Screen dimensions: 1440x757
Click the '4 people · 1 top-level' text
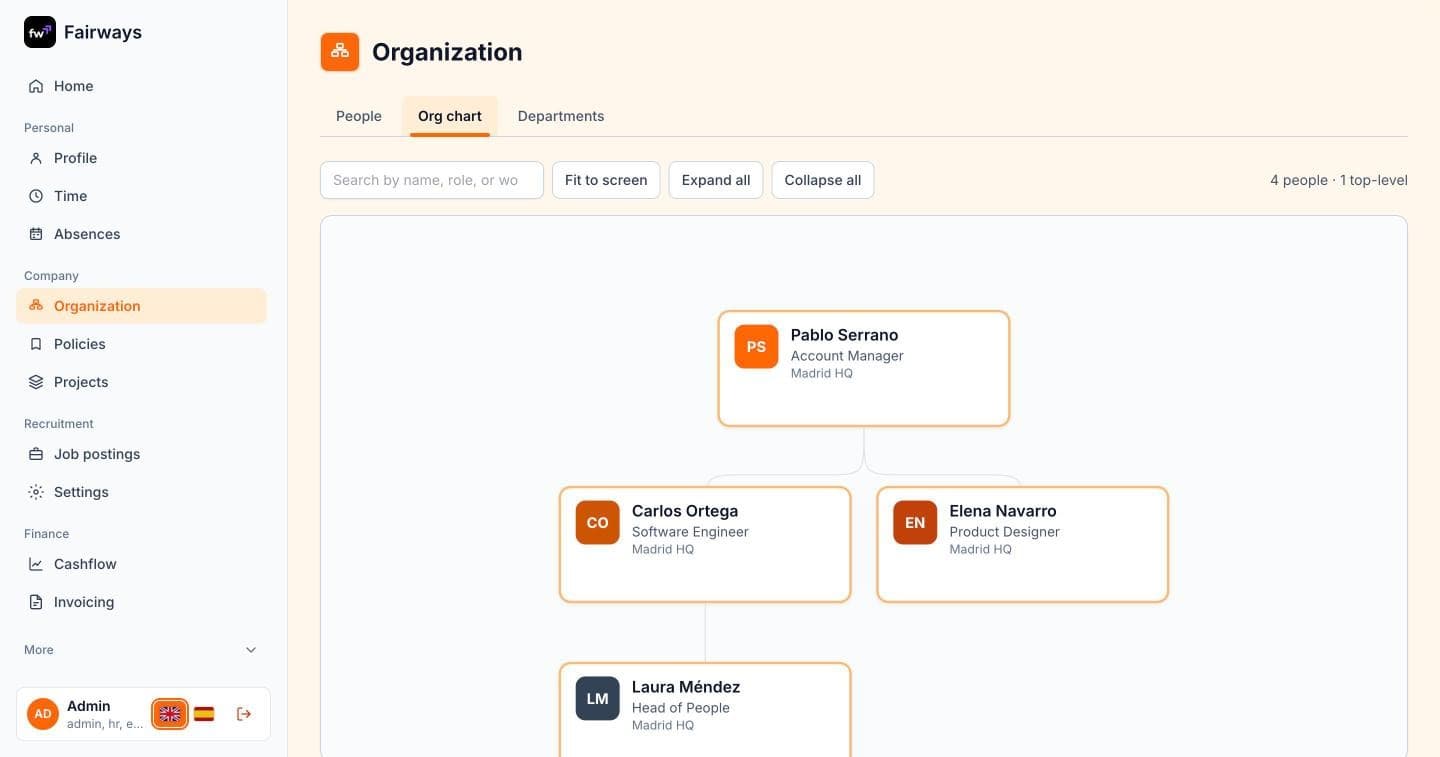1339,180
